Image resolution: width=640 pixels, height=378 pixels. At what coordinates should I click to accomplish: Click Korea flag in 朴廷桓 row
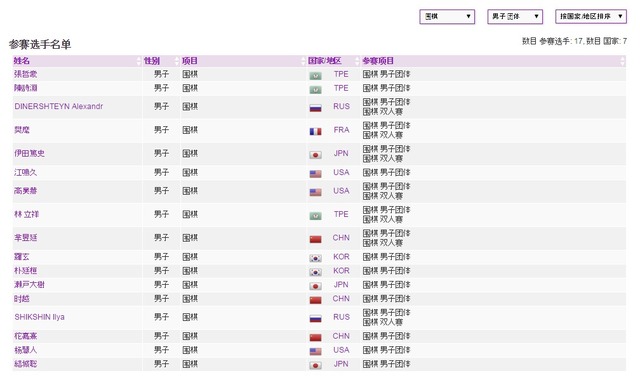point(315,272)
